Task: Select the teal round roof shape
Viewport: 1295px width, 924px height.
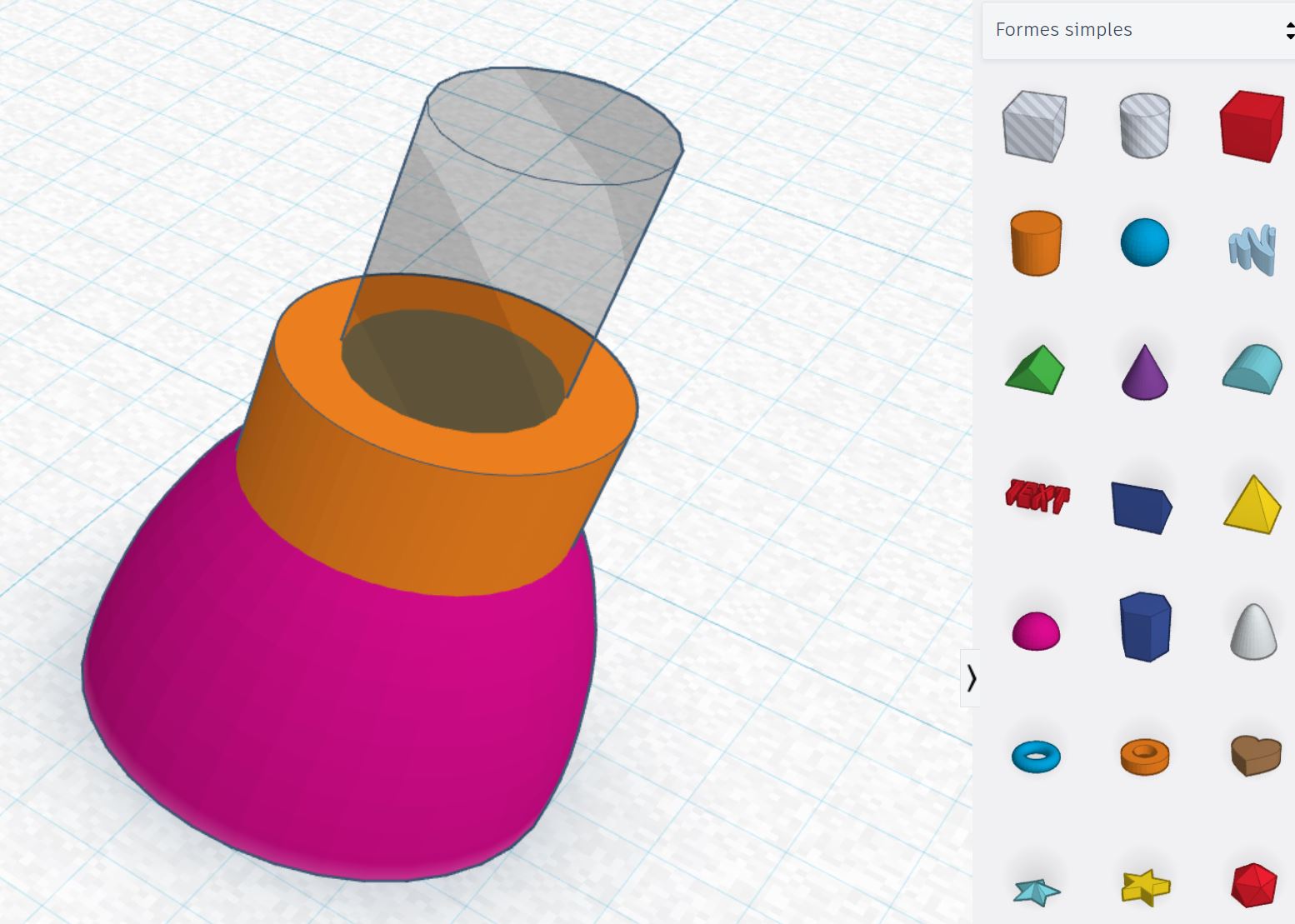Action: [1252, 370]
